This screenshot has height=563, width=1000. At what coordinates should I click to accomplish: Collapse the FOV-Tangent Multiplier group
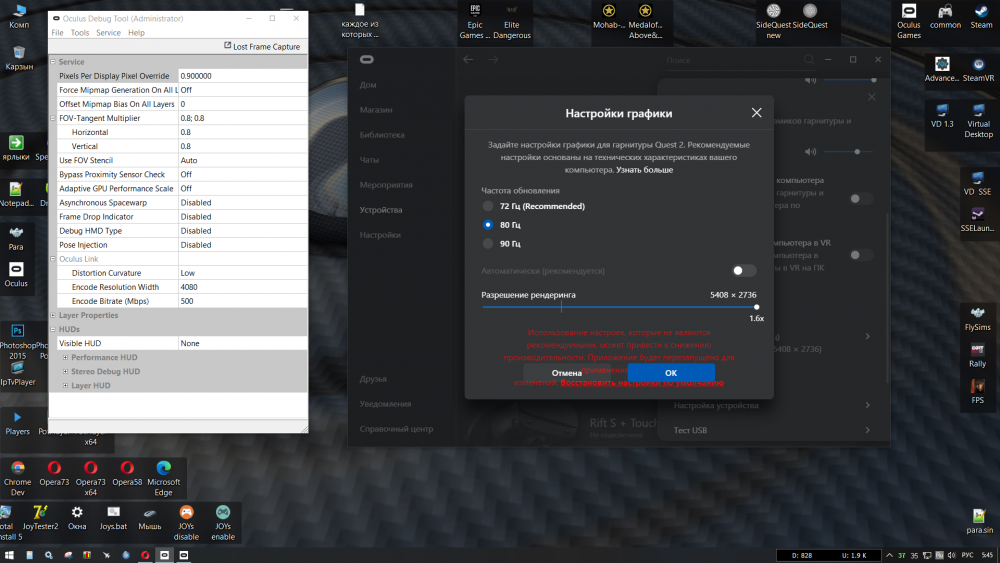[53, 118]
